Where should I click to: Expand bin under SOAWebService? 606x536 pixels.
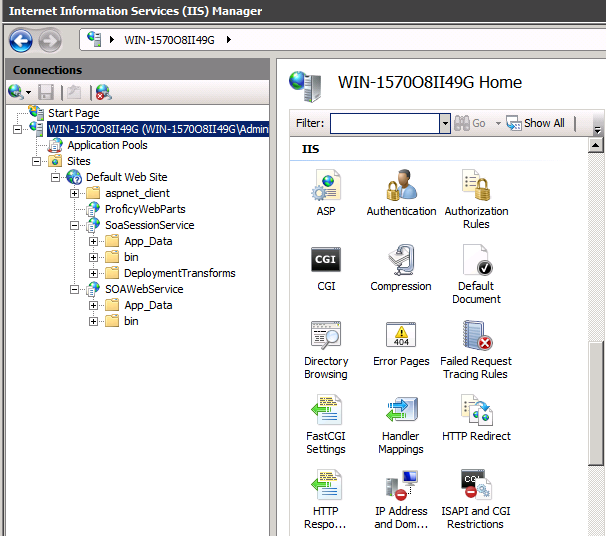(x=94, y=321)
